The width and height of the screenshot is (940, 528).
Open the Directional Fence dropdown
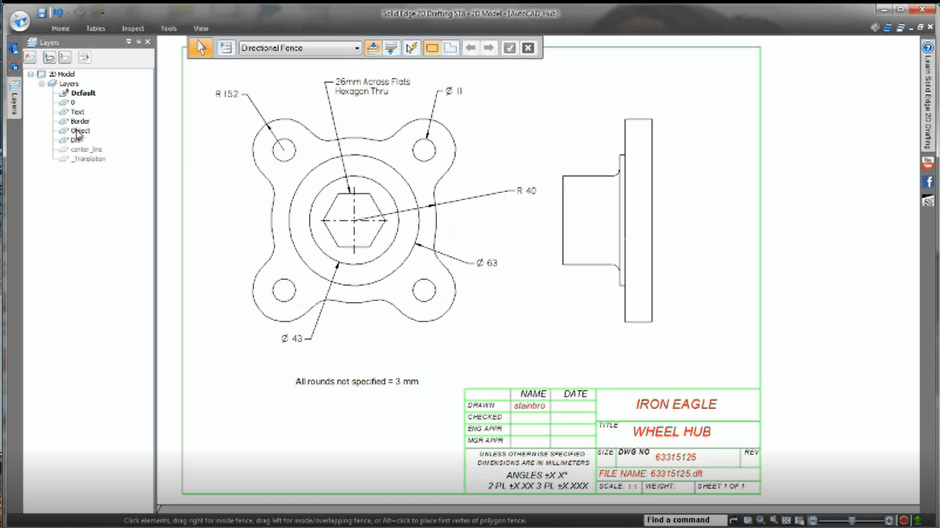(x=300, y=48)
